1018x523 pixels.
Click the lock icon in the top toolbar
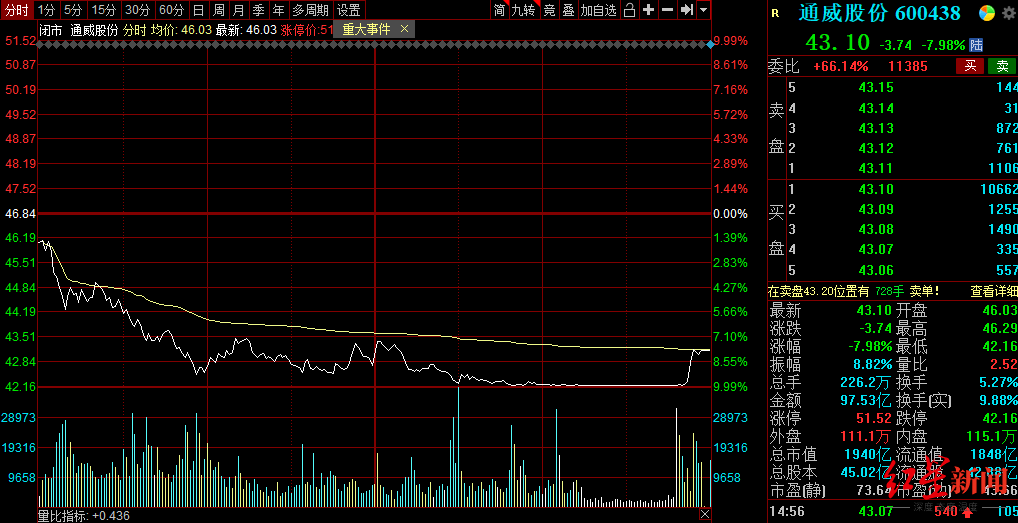coord(629,10)
